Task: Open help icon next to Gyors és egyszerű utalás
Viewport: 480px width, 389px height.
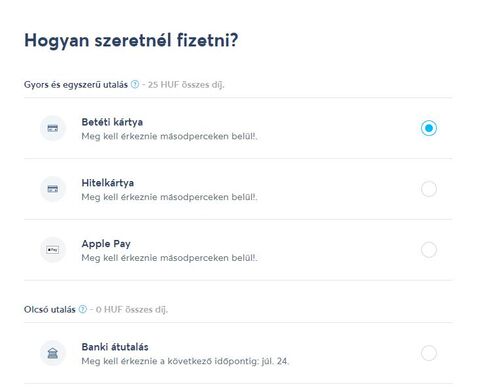Action: point(135,84)
